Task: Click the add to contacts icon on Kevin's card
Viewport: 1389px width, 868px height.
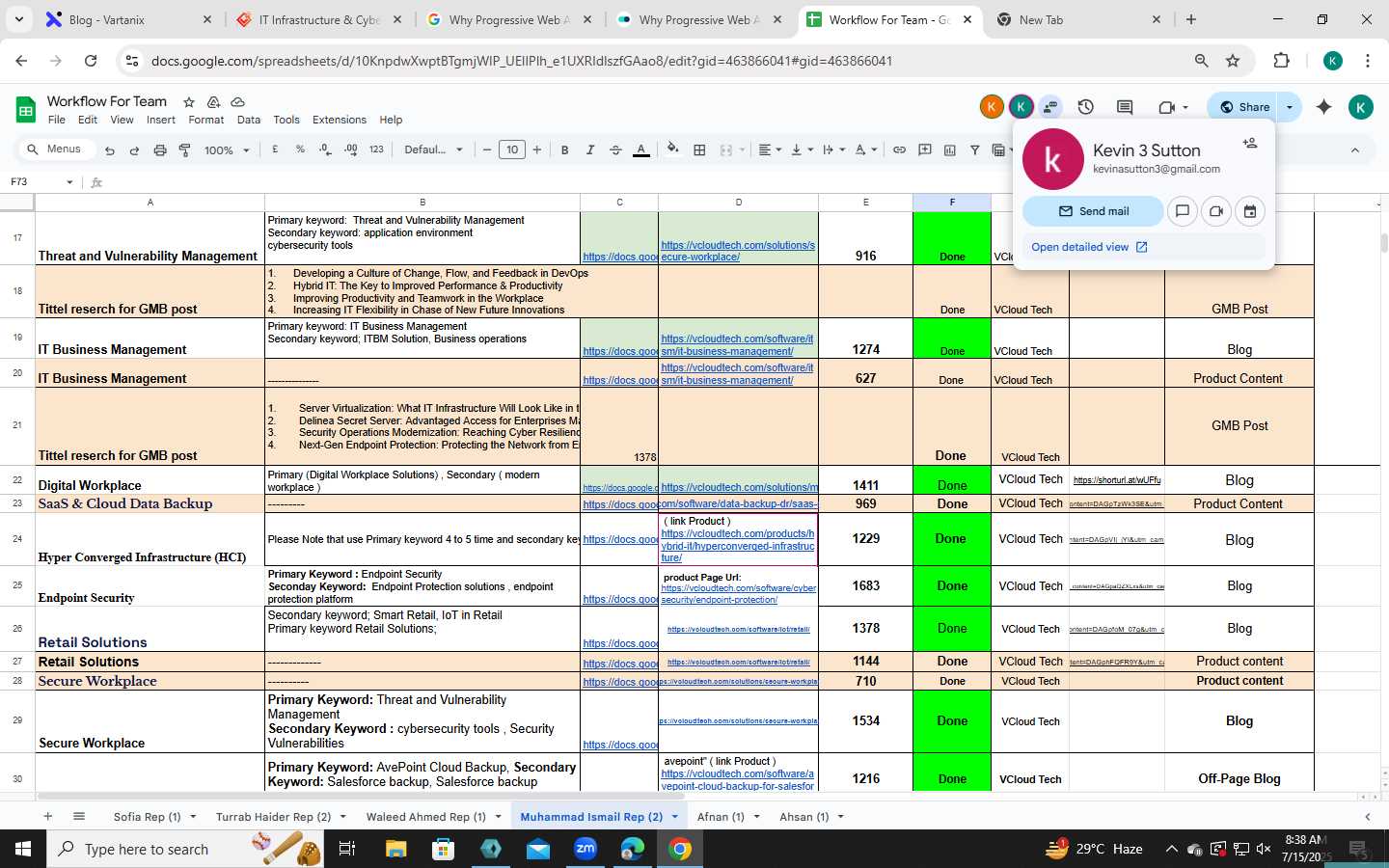Action: tap(1250, 143)
